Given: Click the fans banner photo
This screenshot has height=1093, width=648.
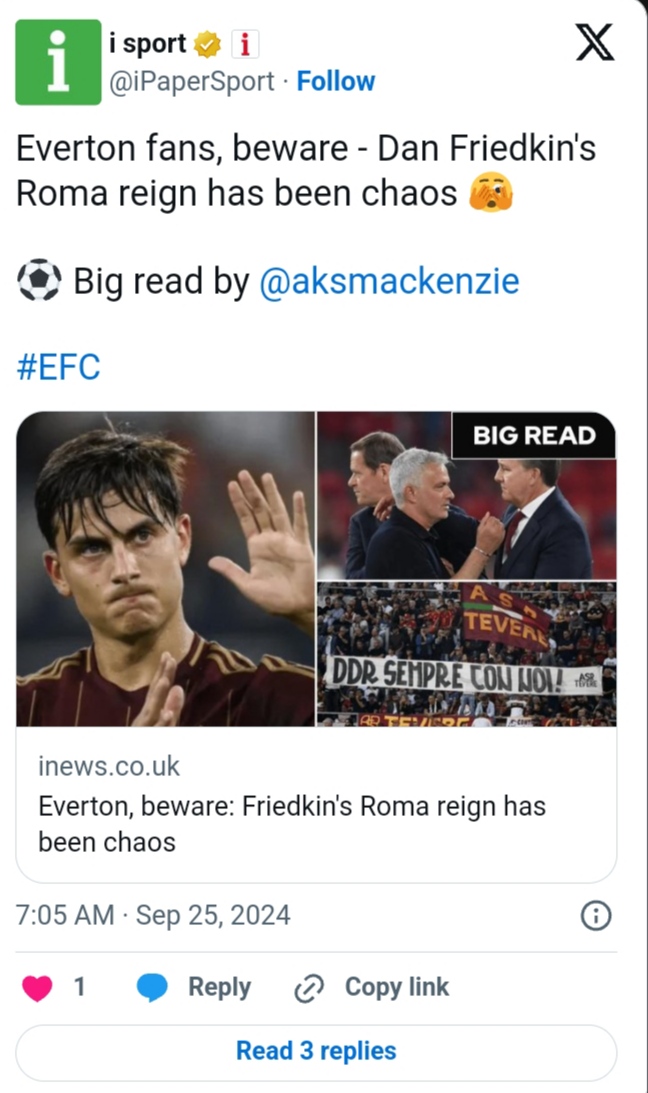Looking at the screenshot, I should tap(466, 654).
